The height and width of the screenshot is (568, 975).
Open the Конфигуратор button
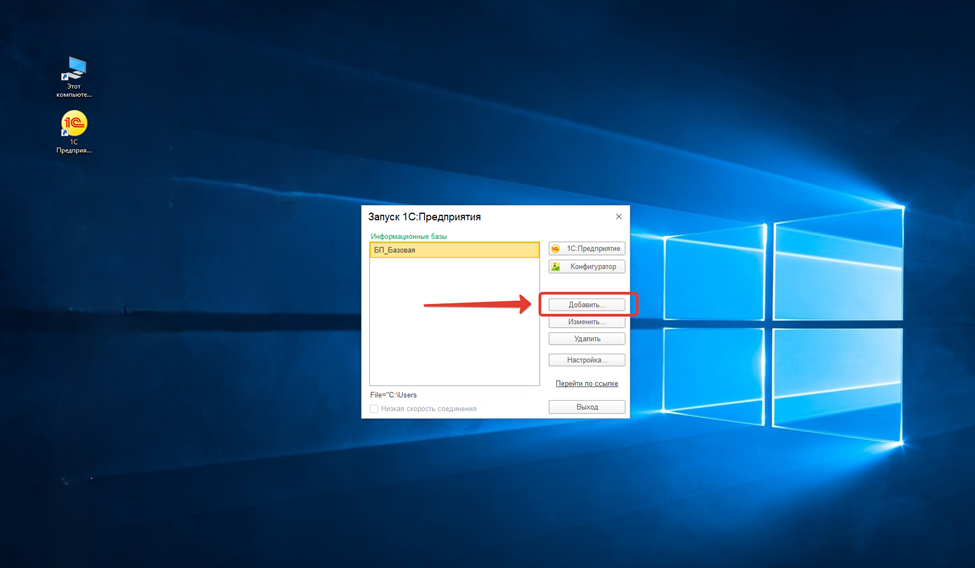point(586,266)
